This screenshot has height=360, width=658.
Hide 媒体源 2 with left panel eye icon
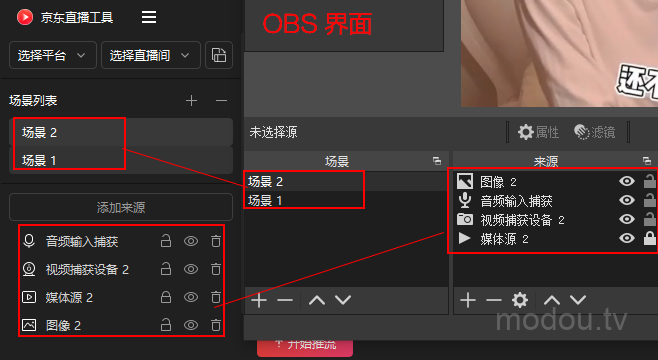pos(191,297)
